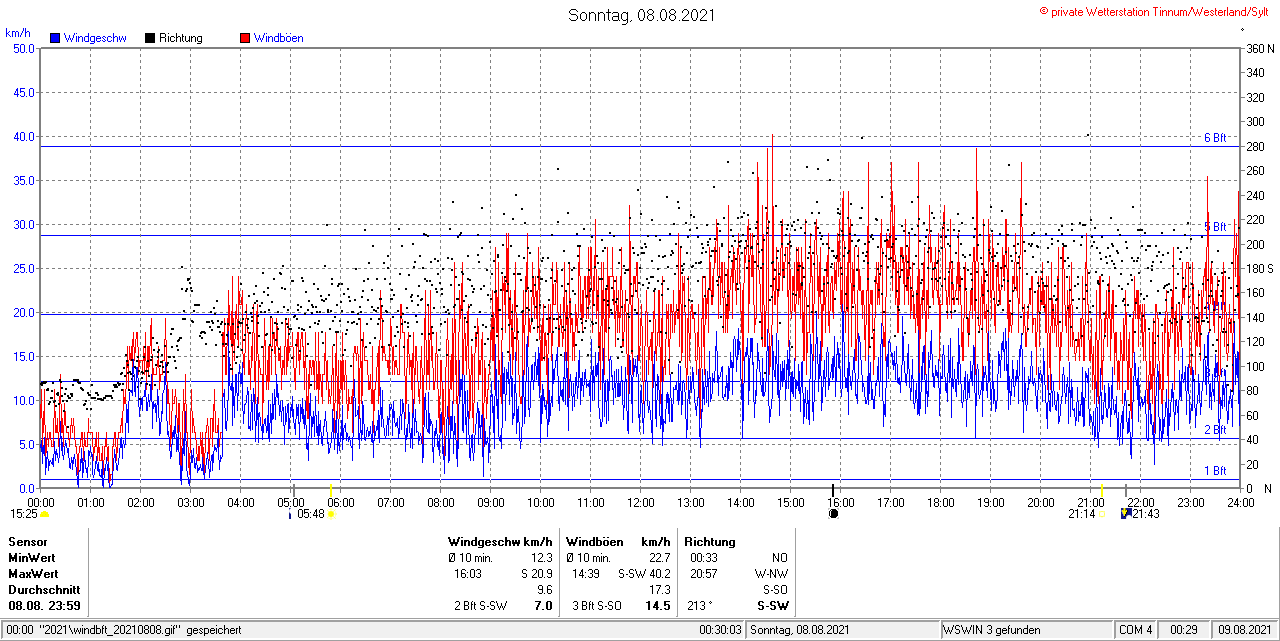
Task: Click the wind direction reading 213°
Action: coord(702,606)
